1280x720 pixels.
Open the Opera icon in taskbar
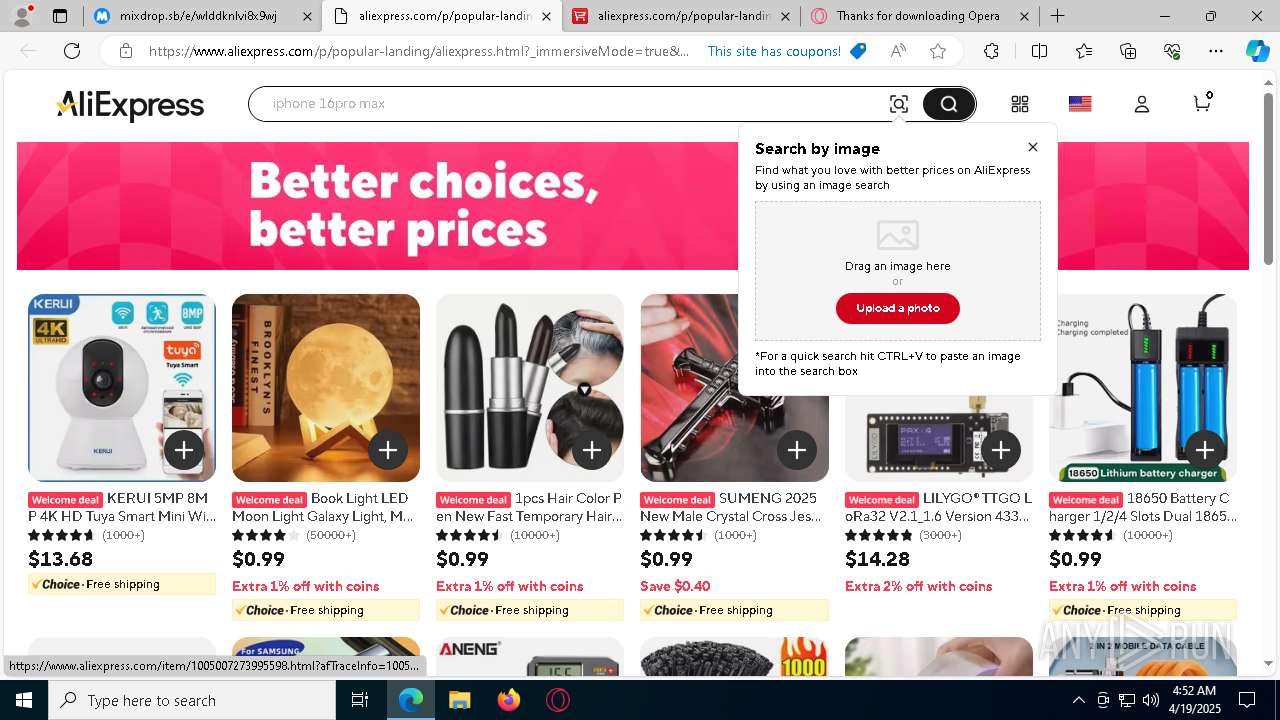(x=557, y=700)
